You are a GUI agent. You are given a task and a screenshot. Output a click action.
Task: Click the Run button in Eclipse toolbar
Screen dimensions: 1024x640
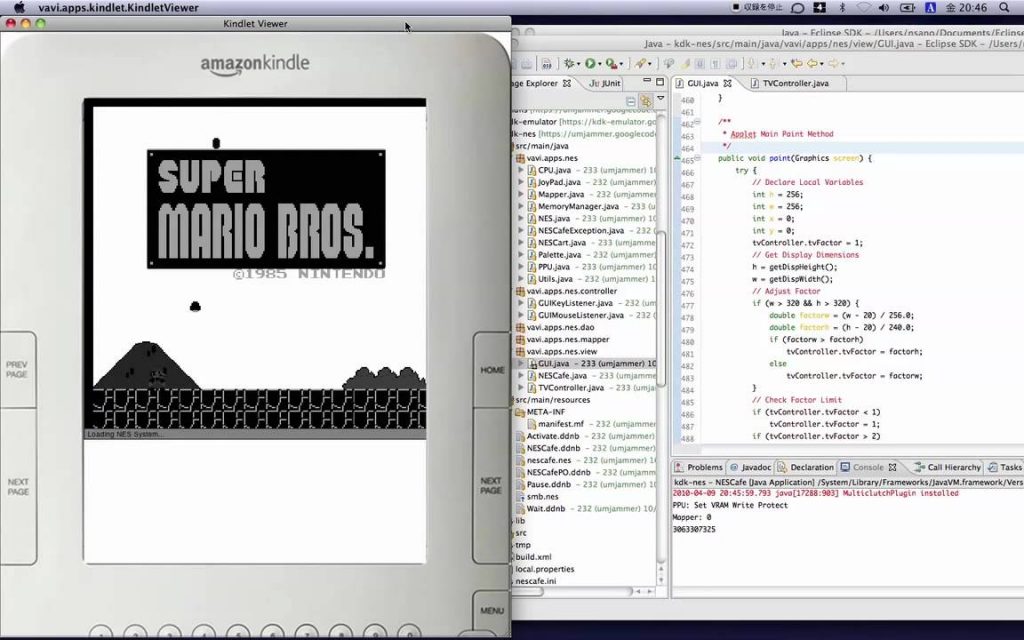[591, 63]
